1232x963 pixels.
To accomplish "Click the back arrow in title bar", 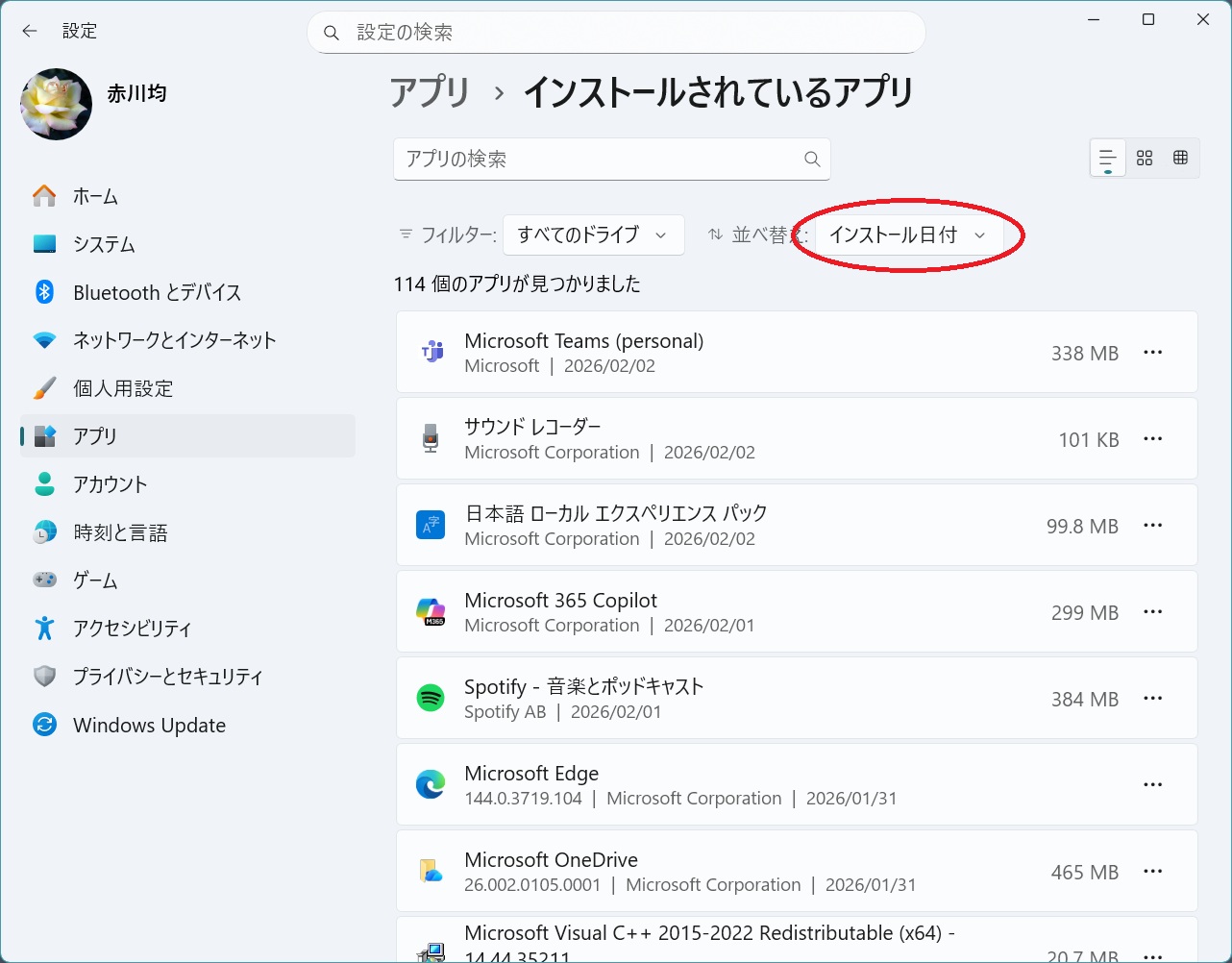I will click(x=30, y=31).
